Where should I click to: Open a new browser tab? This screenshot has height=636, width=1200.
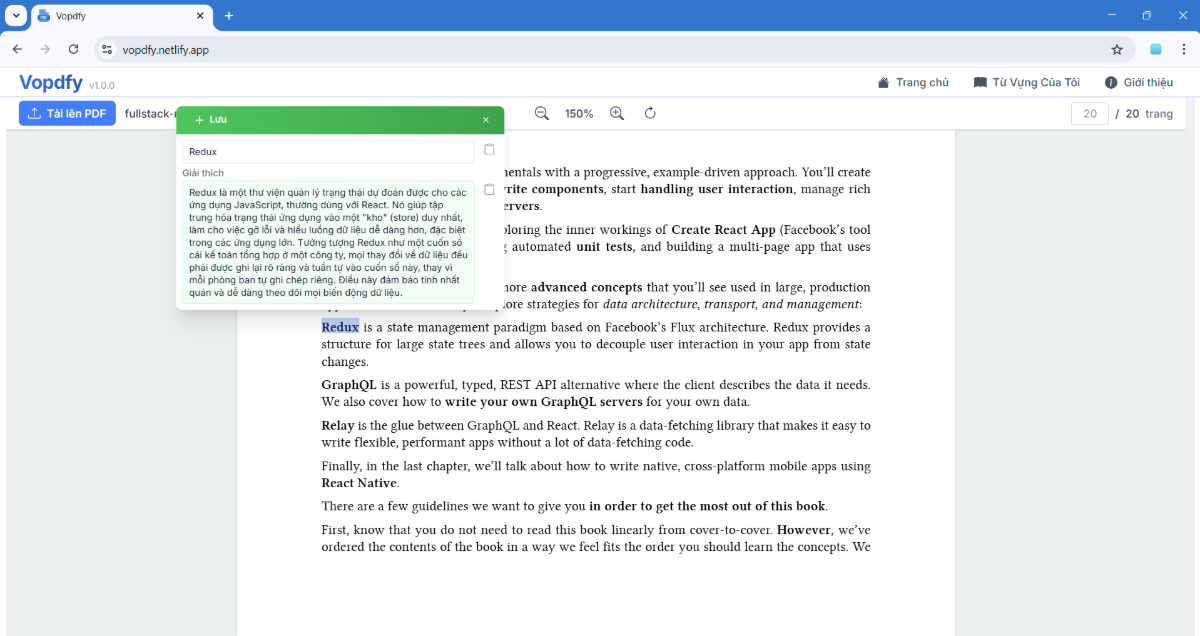click(229, 15)
